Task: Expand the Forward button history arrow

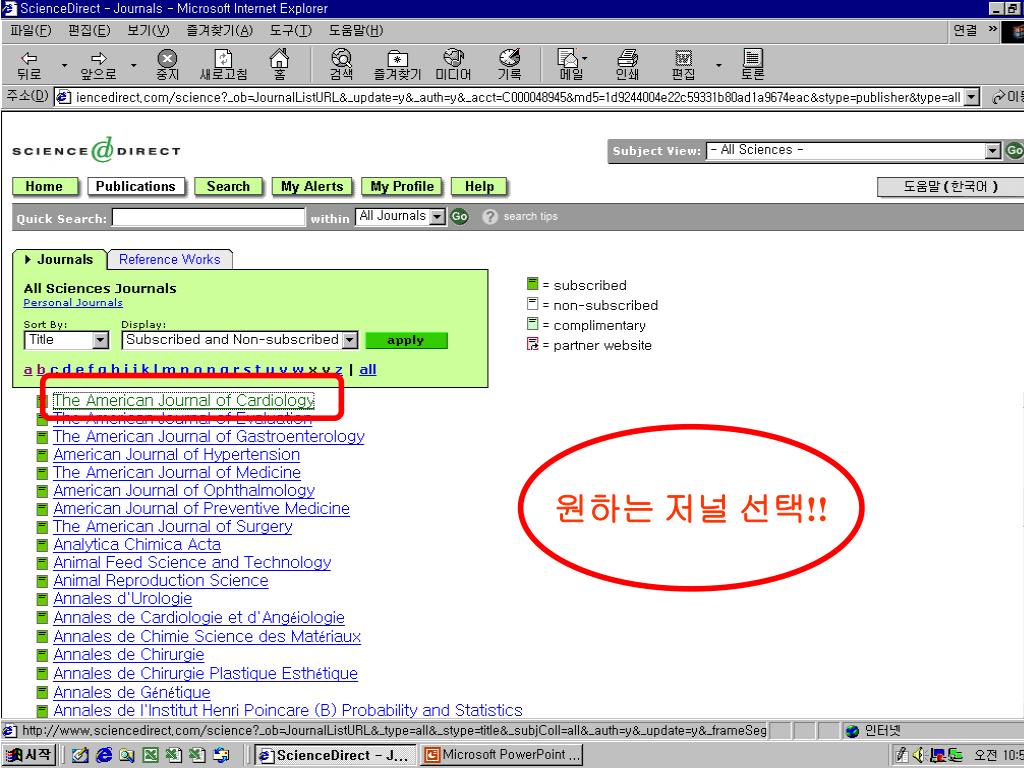Action: click(x=133, y=65)
